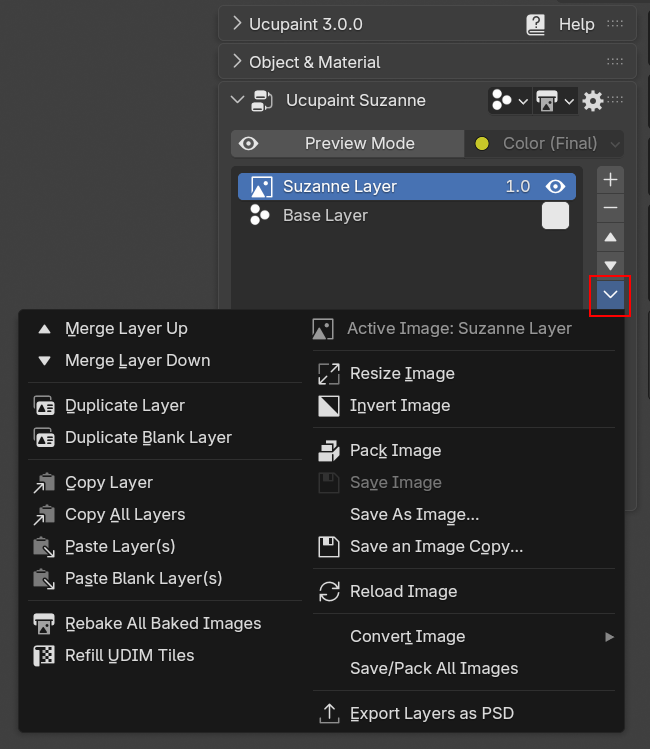This screenshot has width=650, height=749.
Task: Click the Copy Layer clipboard icon
Action: point(44,482)
